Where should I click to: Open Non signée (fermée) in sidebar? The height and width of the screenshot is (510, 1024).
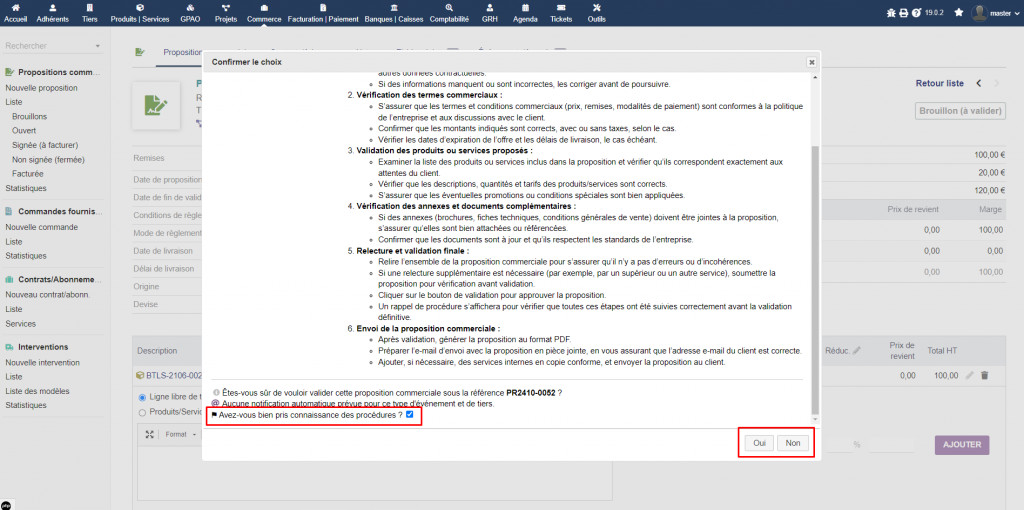tap(48, 159)
